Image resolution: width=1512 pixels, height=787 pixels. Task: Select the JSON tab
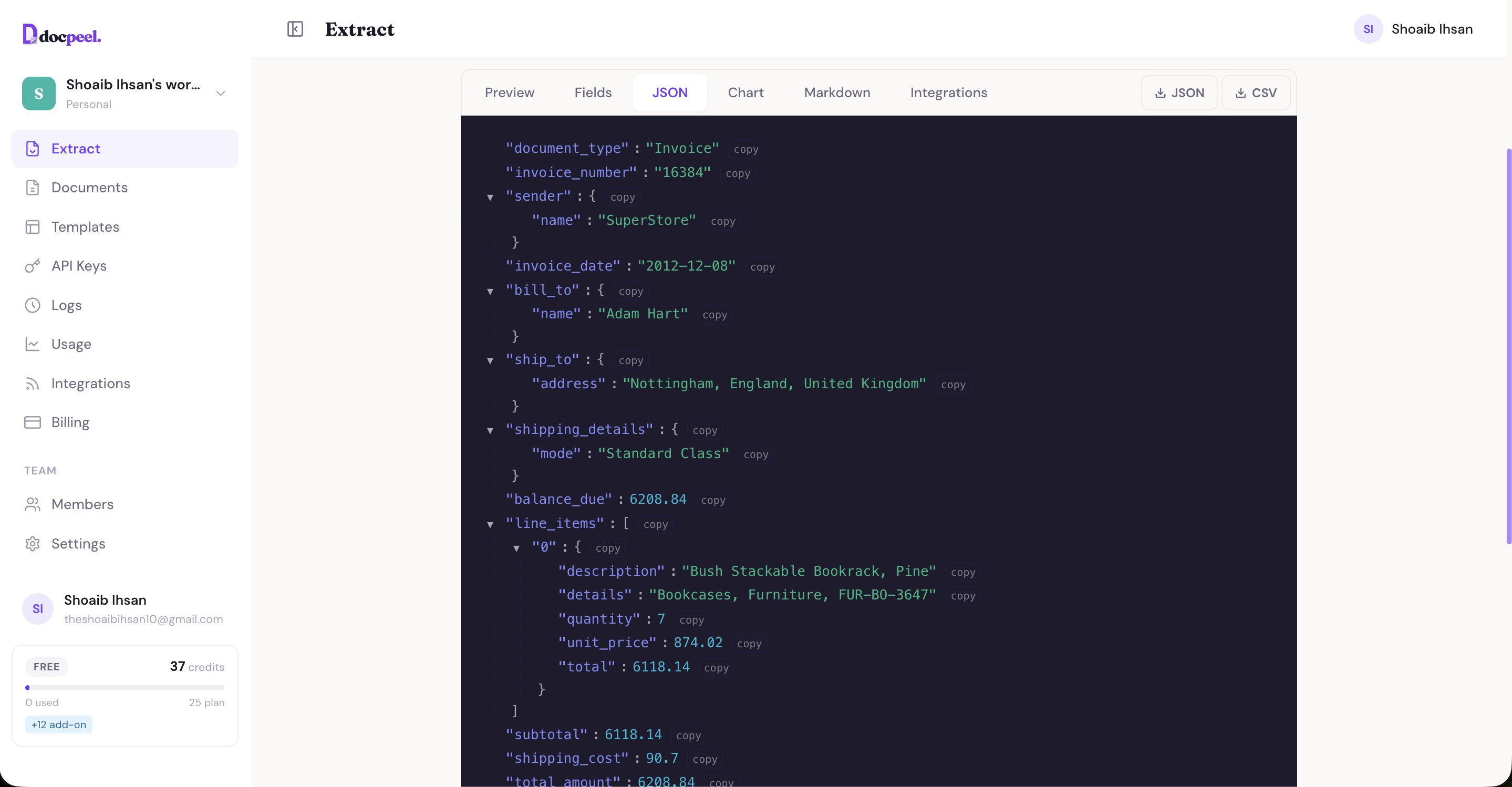coord(670,92)
